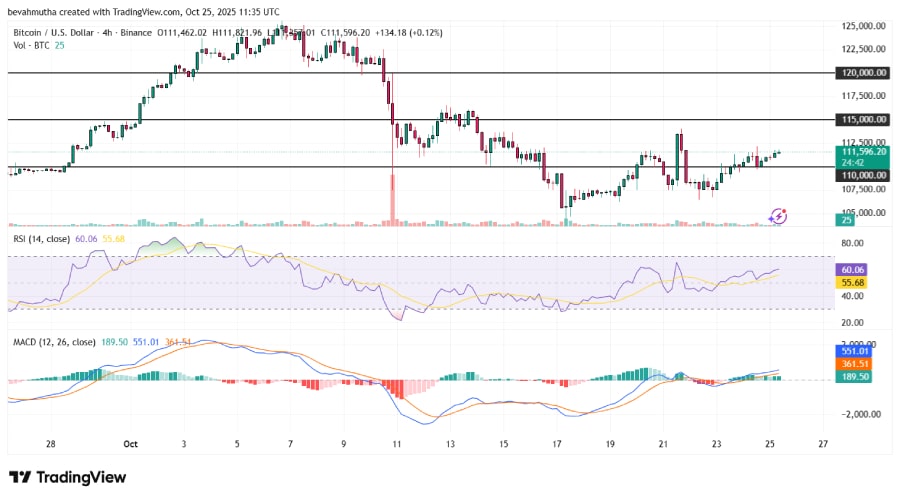This screenshot has width=900, height=500.
Task: Click the purple RSI value 60.06 tag
Action: [x=852, y=269]
